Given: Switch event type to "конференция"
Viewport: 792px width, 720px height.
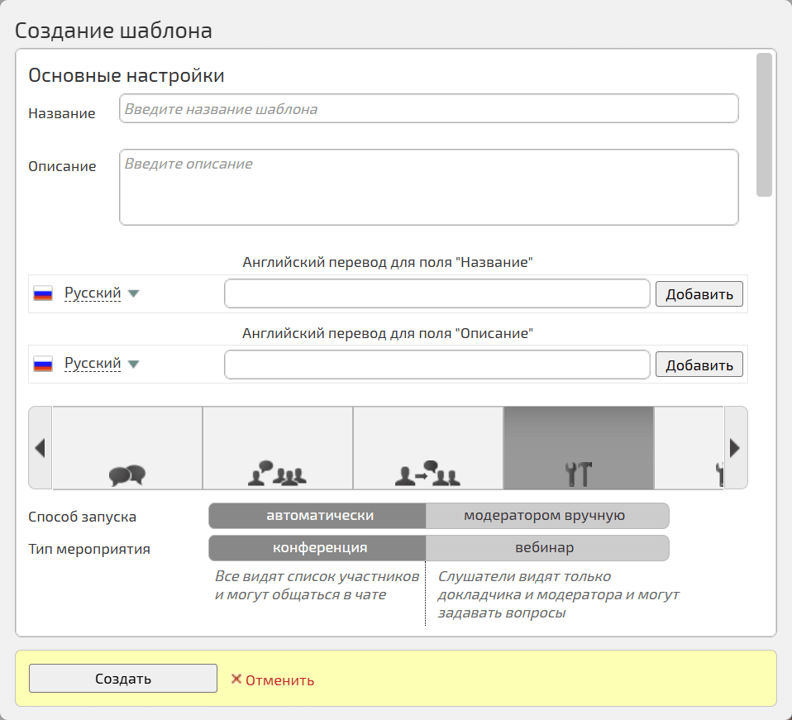Looking at the screenshot, I should point(318,548).
